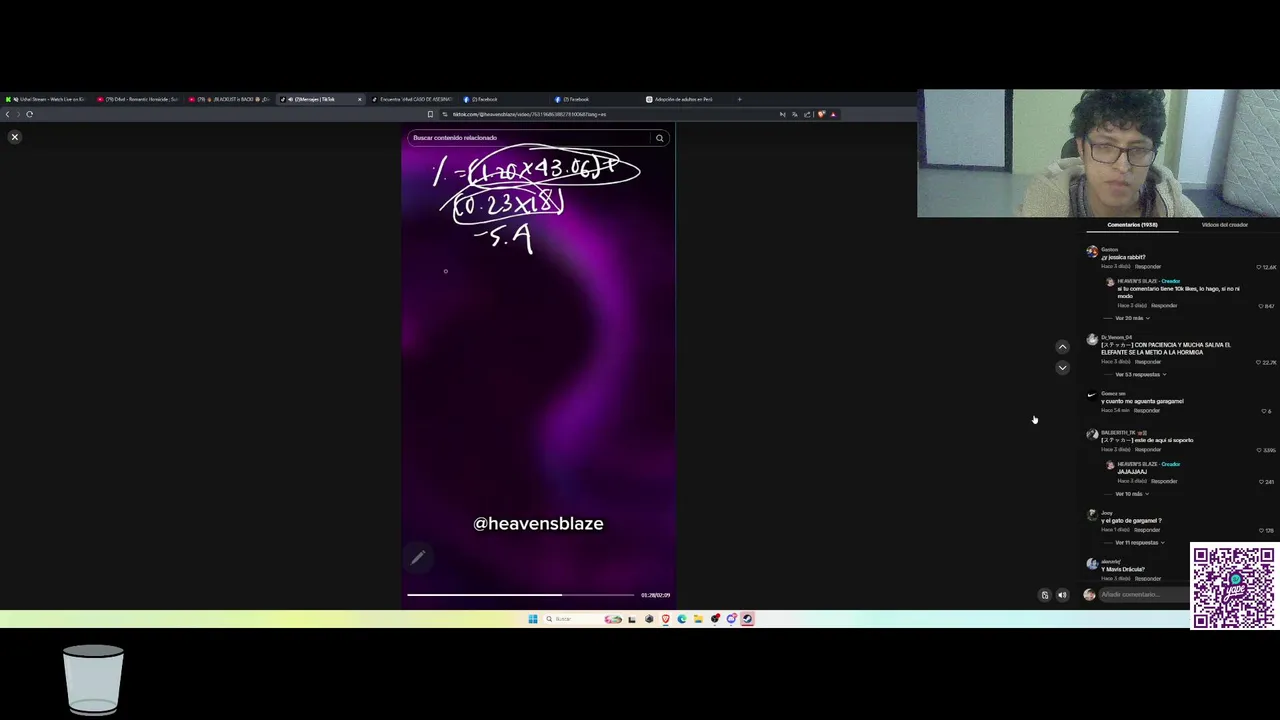Viewport: 1280px width, 720px height.
Task: Expand 'Ver 11 respuestas' replies
Action: (x=1141, y=543)
